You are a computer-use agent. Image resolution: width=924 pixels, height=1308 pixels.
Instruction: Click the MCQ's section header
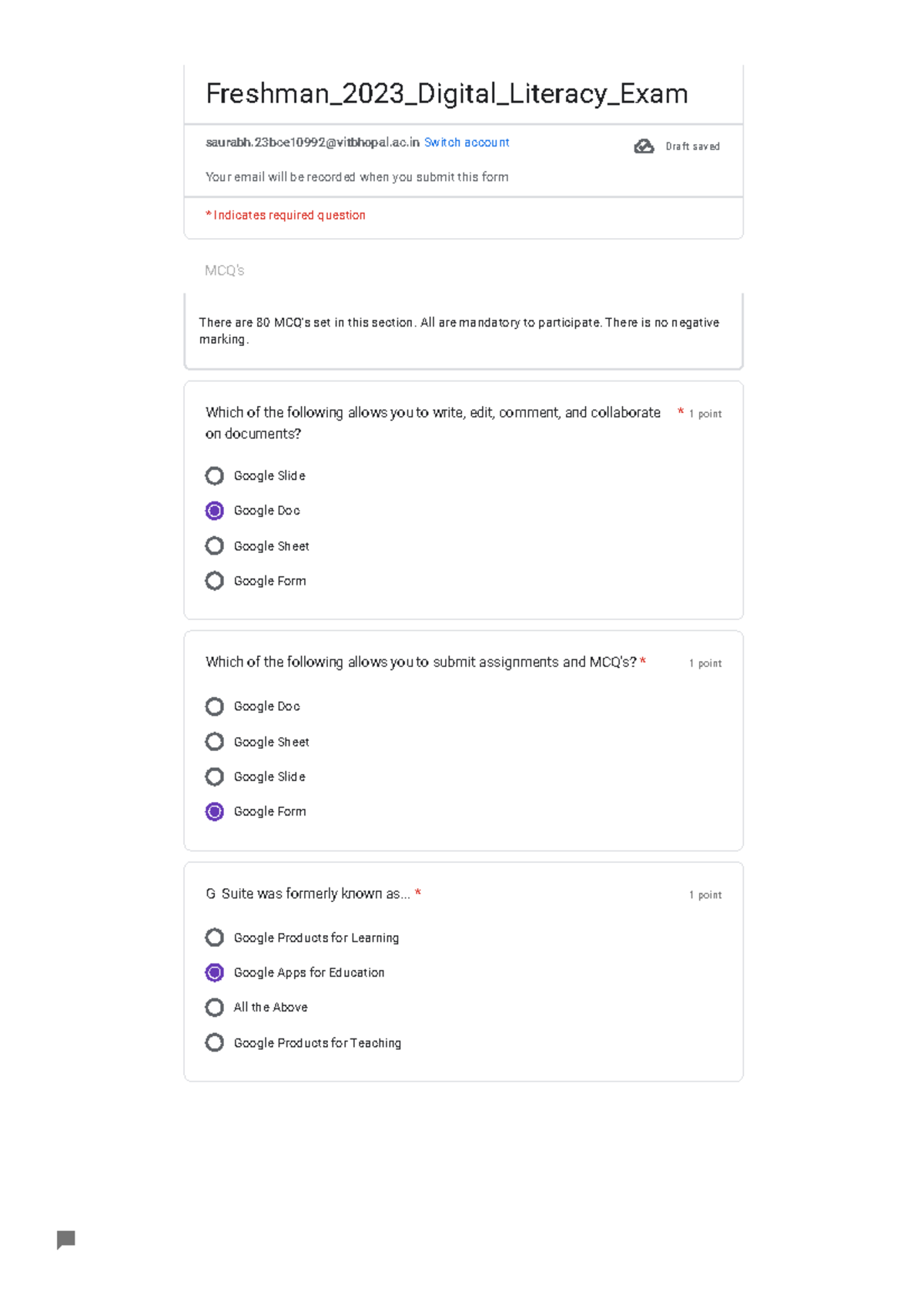(224, 270)
